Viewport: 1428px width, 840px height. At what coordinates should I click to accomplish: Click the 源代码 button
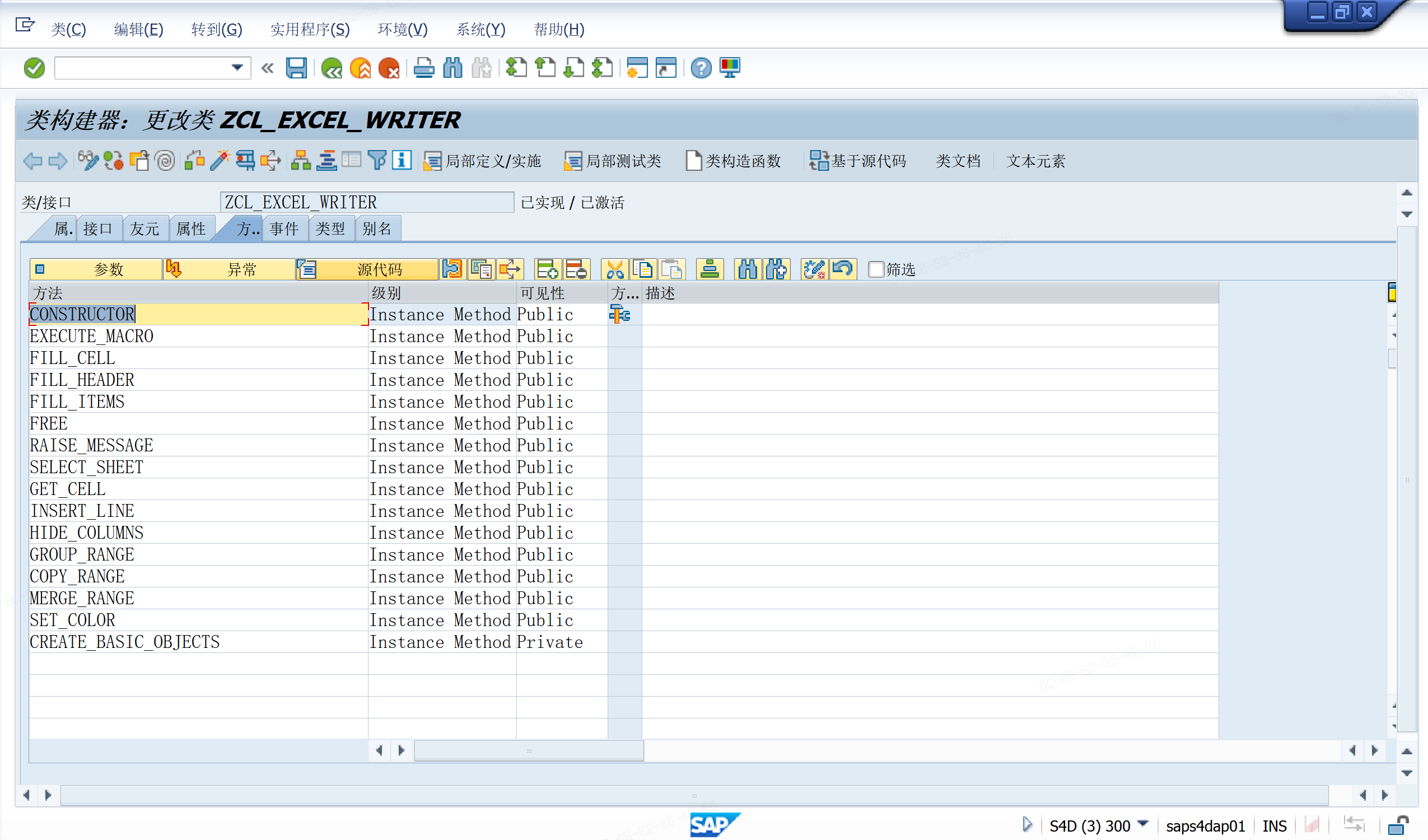(x=367, y=269)
